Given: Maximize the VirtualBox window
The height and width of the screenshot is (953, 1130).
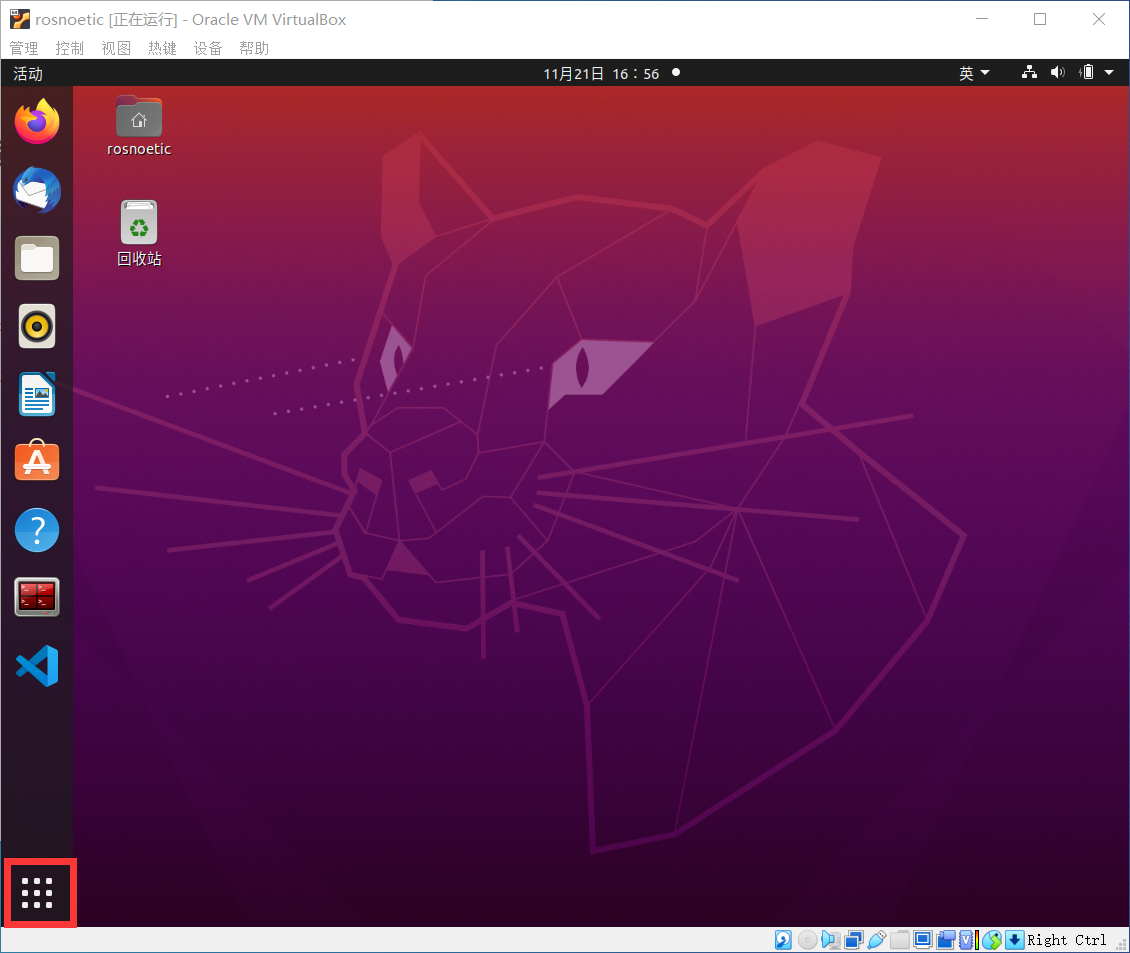Looking at the screenshot, I should 1040,19.
